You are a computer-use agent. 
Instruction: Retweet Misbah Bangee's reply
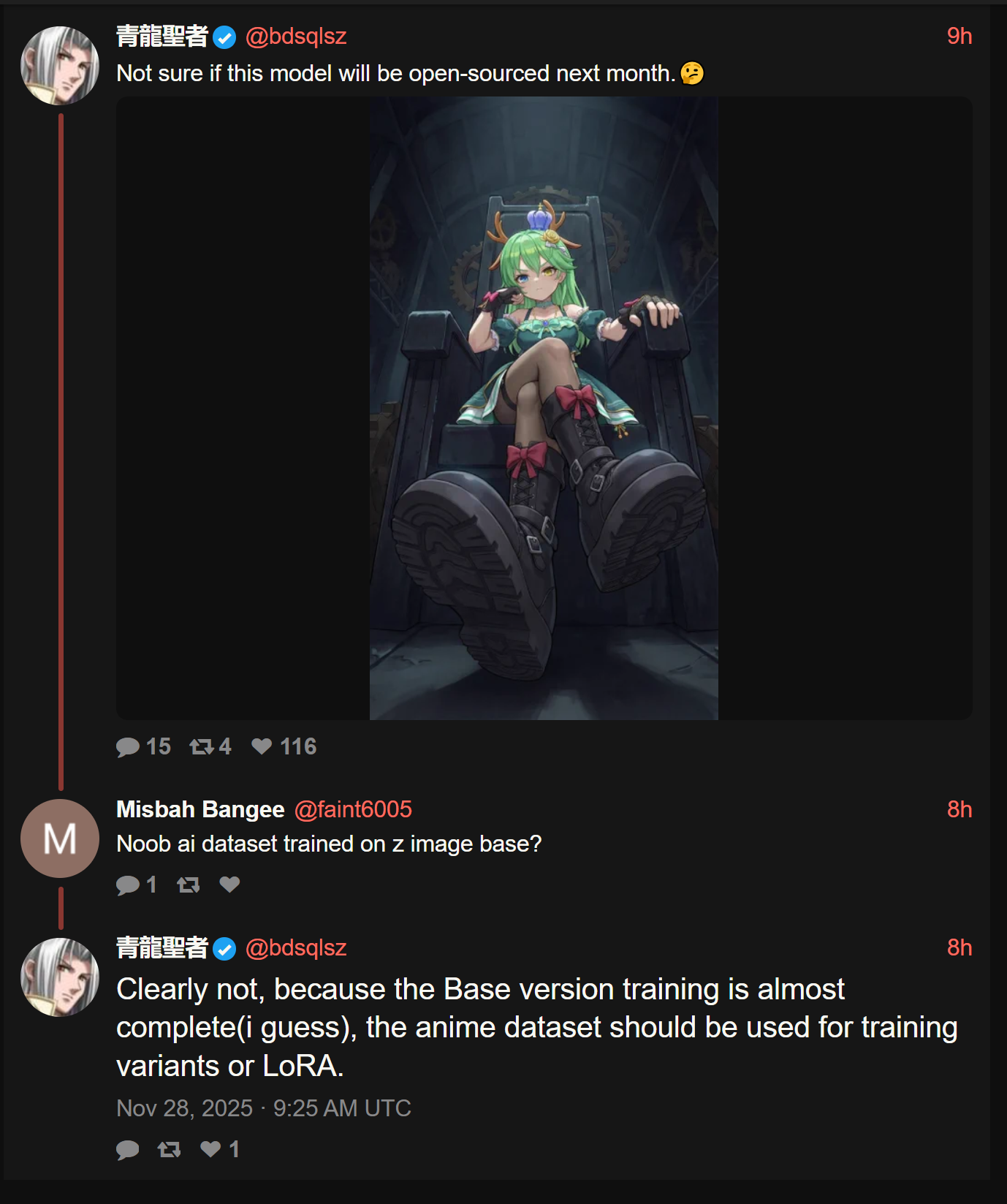[x=189, y=885]
